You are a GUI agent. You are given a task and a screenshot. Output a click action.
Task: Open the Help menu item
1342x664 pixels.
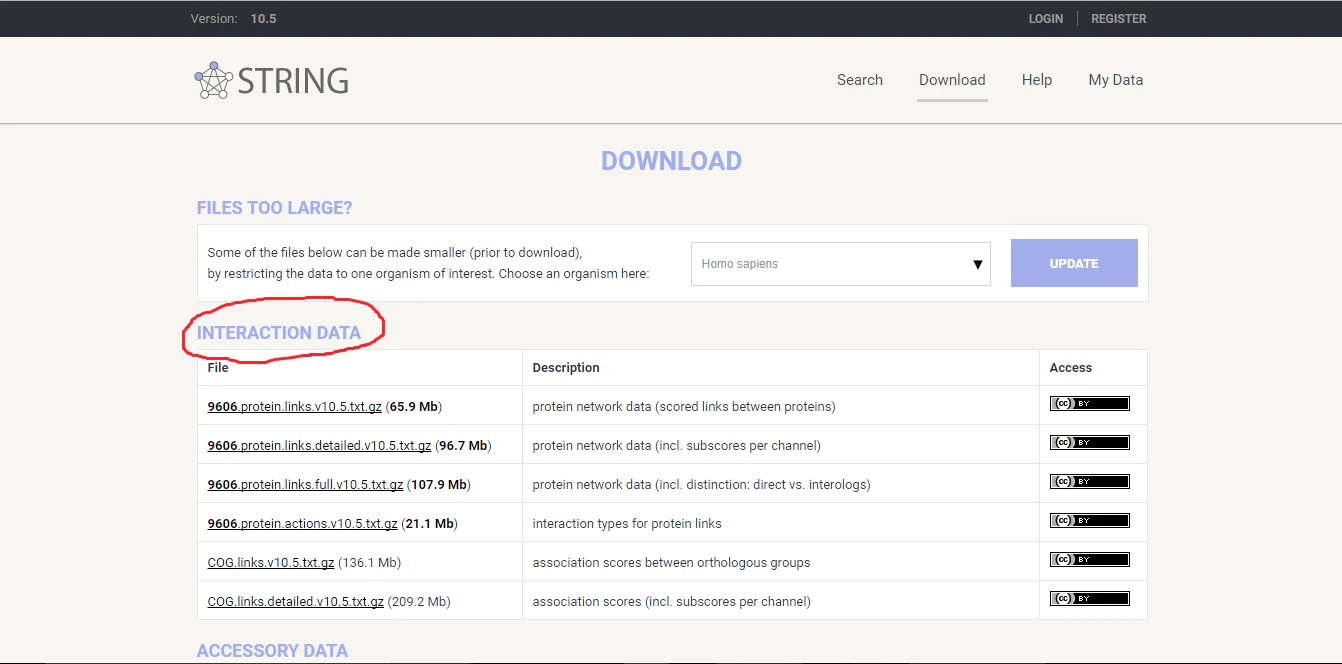pos(1037,80)
